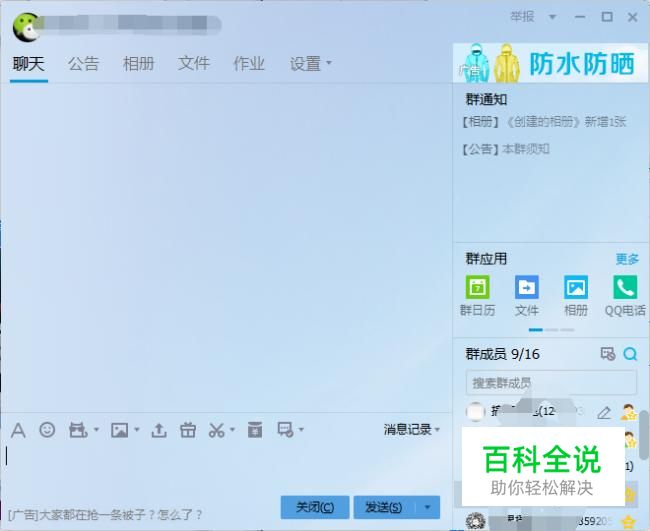Click the 搜索群成员 search field
The width and height of the screenshot is (650, 531).
click(x=551, y=382)
